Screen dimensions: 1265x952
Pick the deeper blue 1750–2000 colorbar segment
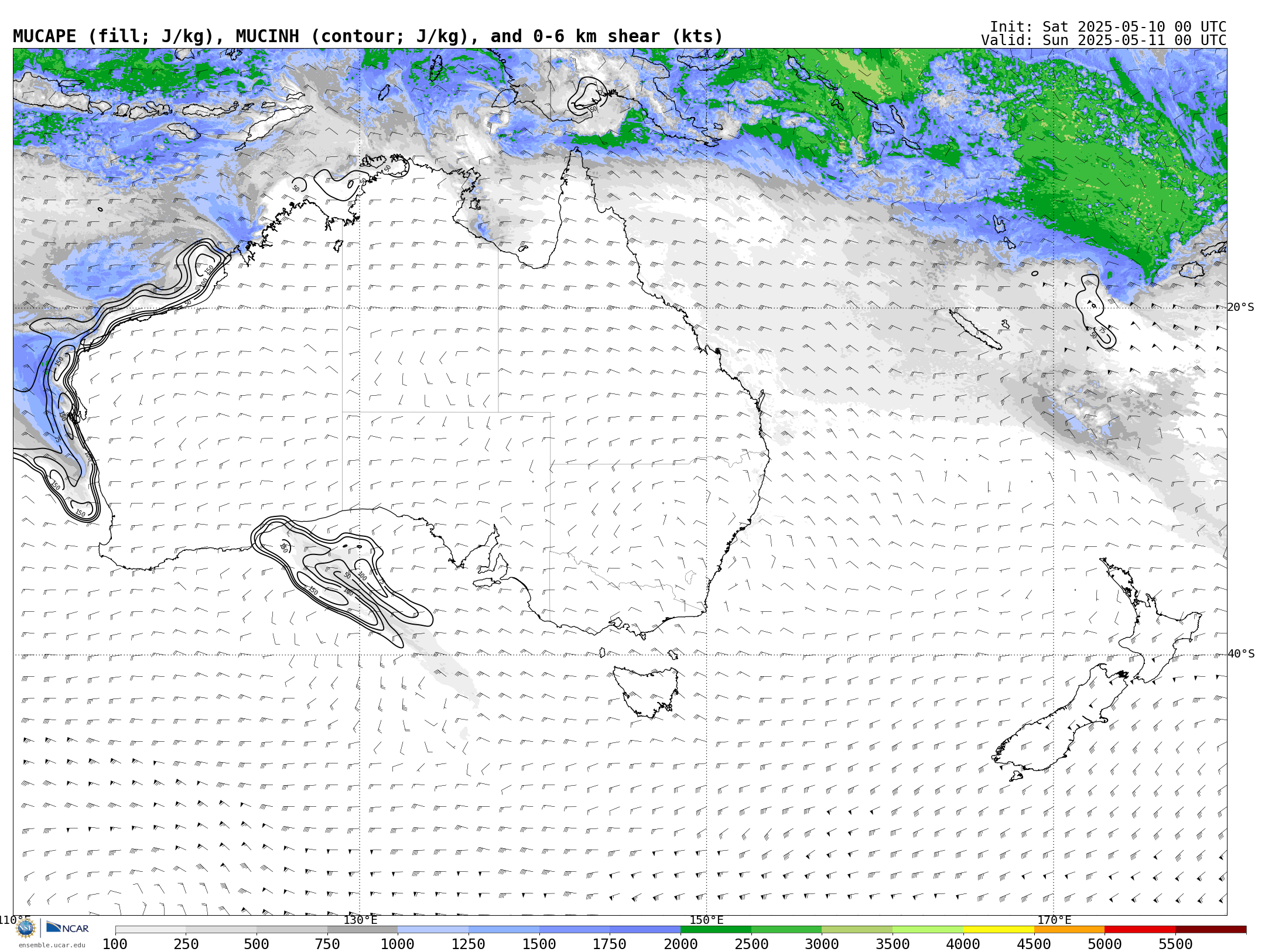tap(645, 930)
